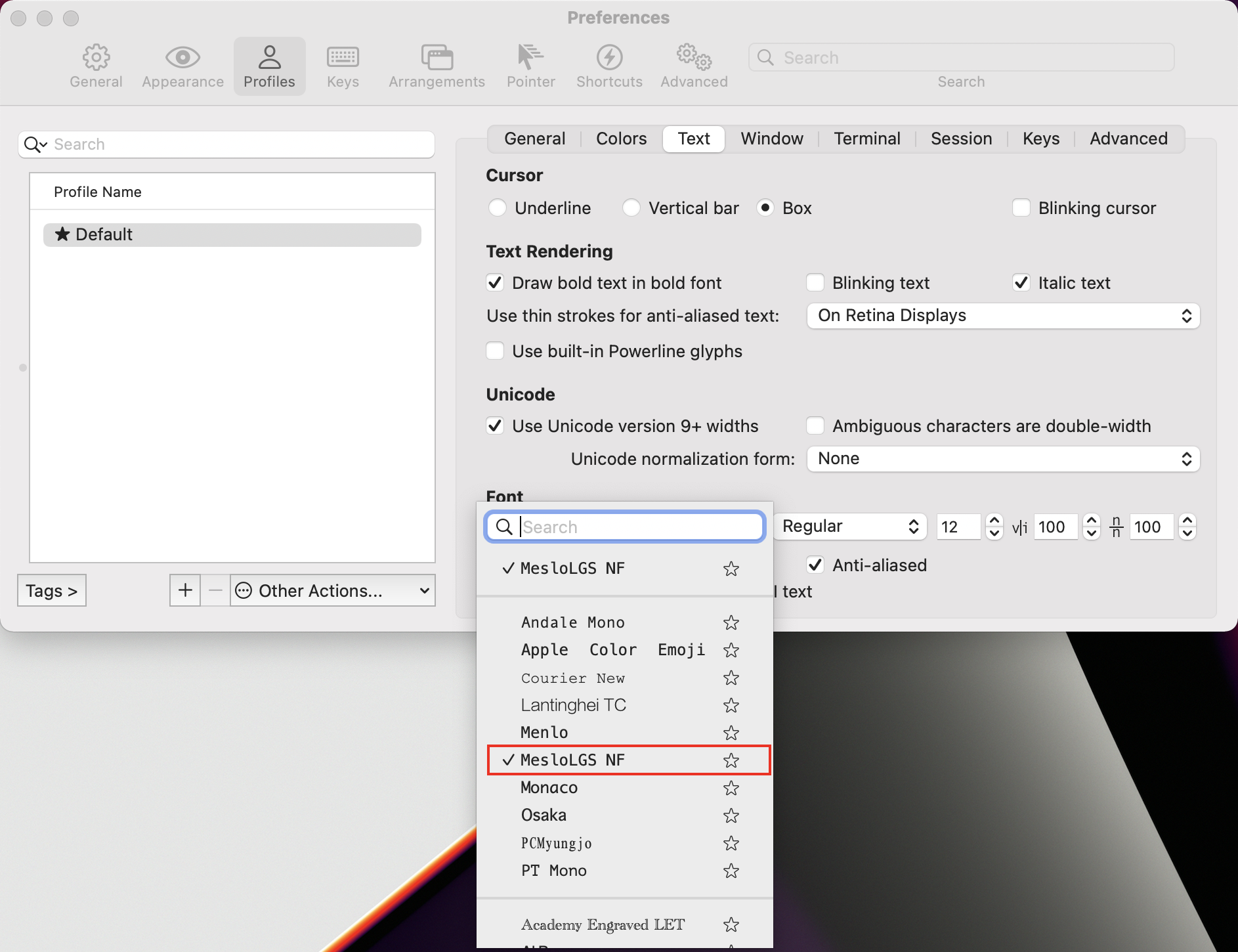Choose Osaka from the font list
1238x952 pixels.
pyautogui.click(x=625, y=815)
